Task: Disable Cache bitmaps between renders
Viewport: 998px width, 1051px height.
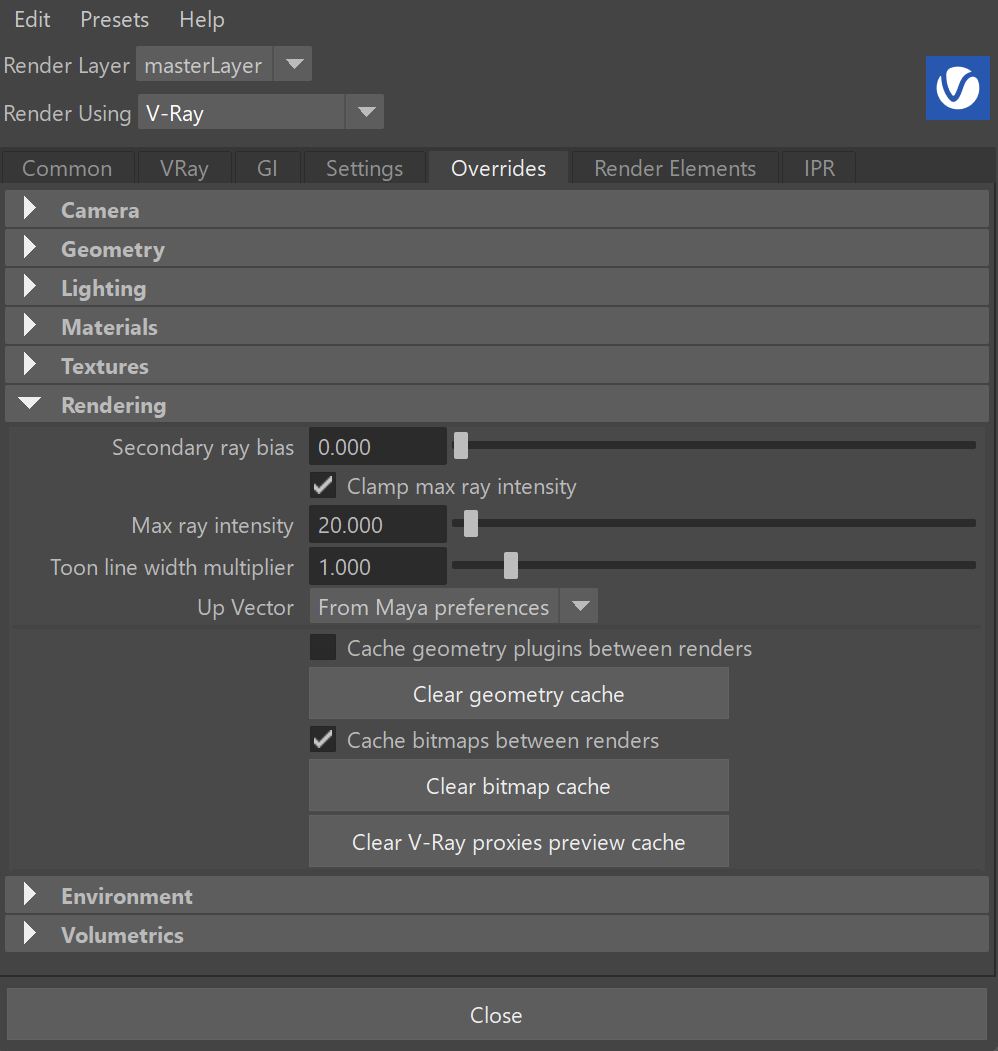Action: [323, 739]
